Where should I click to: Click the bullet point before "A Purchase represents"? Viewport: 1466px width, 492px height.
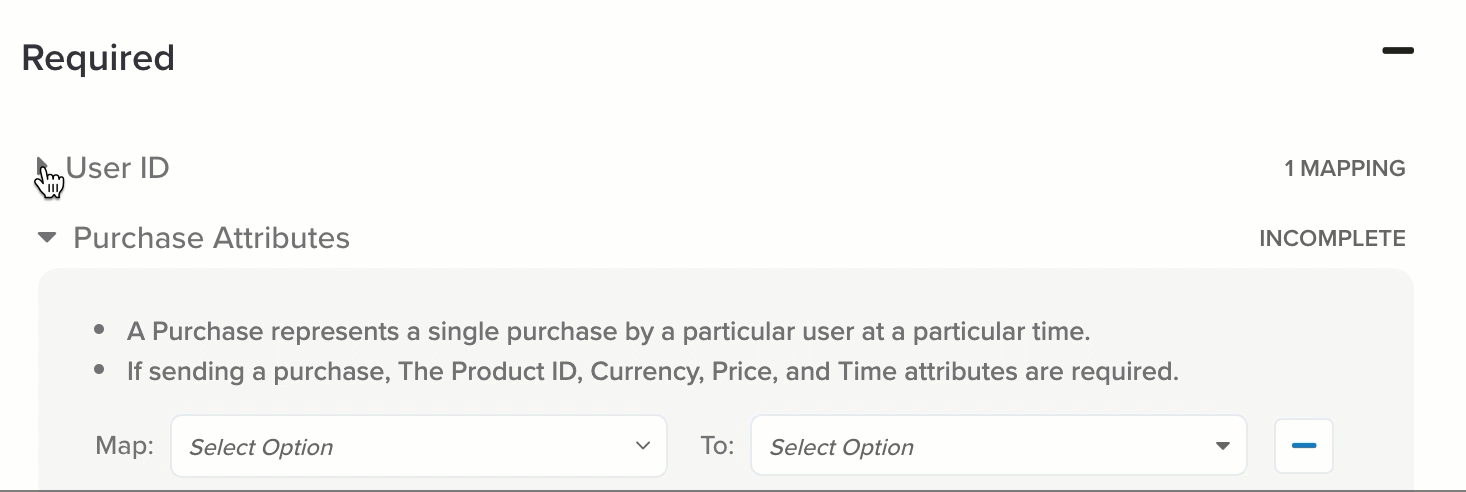pyautogui.click(x=99, y=329)
